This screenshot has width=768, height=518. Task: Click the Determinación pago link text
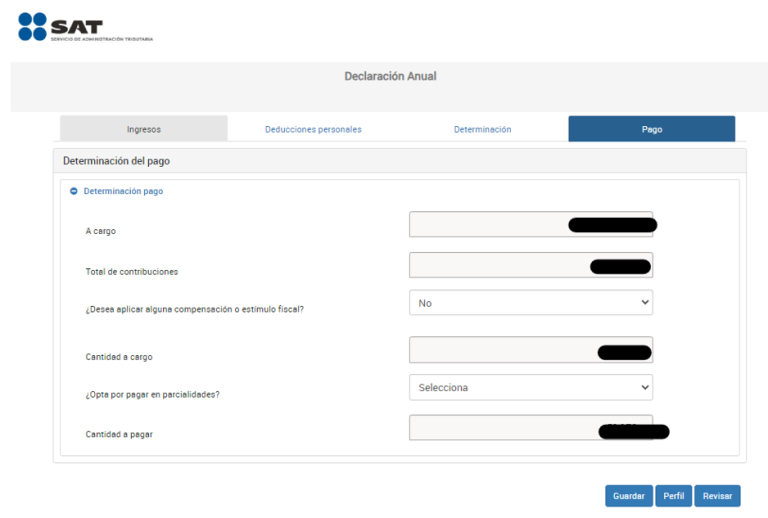[123, 191]
